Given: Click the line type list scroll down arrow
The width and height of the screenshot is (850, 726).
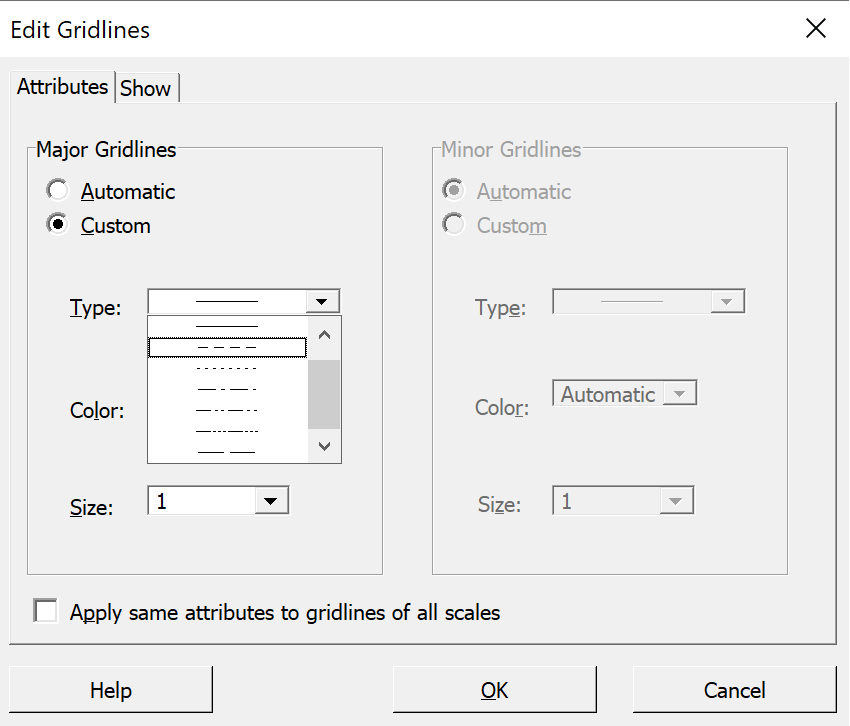Looking at the screenshot, I should click(x=324, y=446).
